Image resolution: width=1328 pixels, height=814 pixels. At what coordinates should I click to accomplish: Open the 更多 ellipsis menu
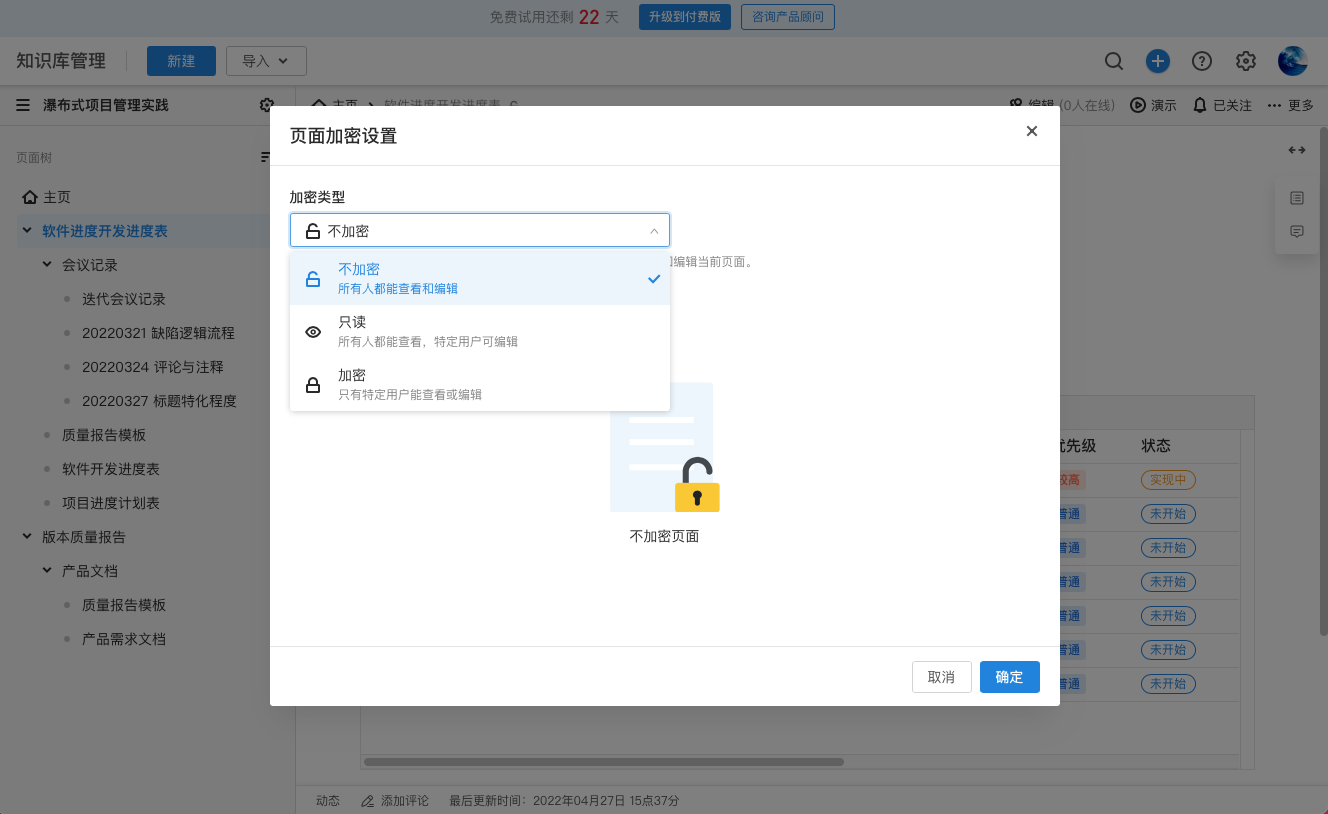tap(1290, 105)
